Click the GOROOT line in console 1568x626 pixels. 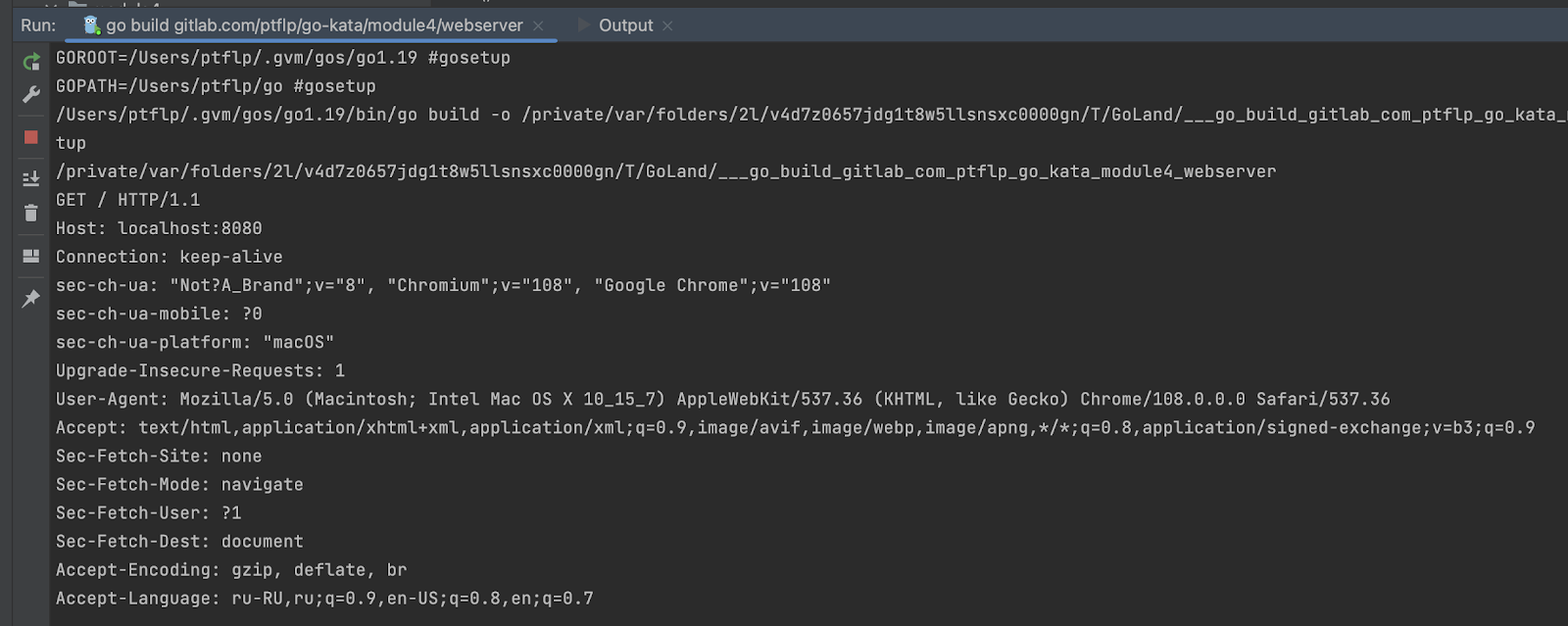282,58
